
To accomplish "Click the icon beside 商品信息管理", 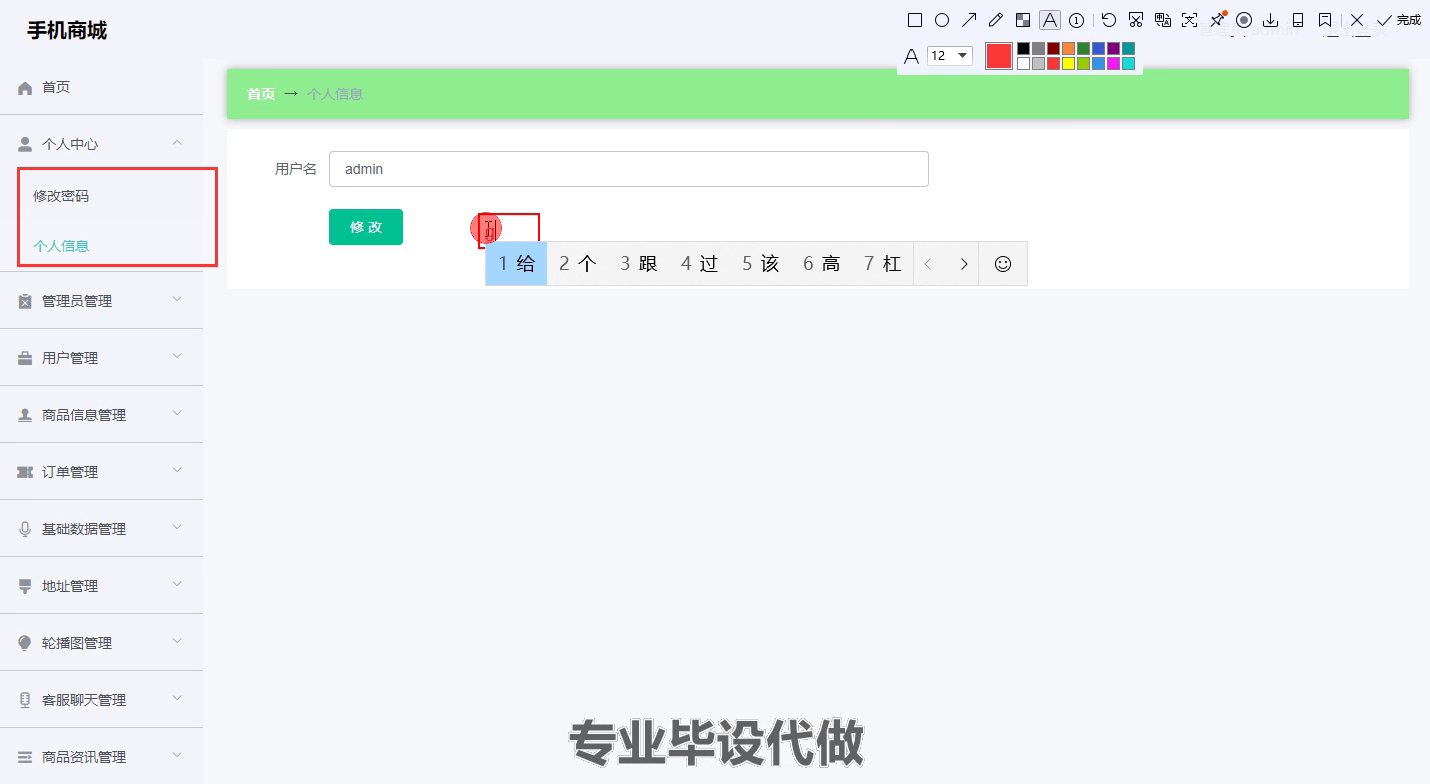I will [x=26, y=415].
